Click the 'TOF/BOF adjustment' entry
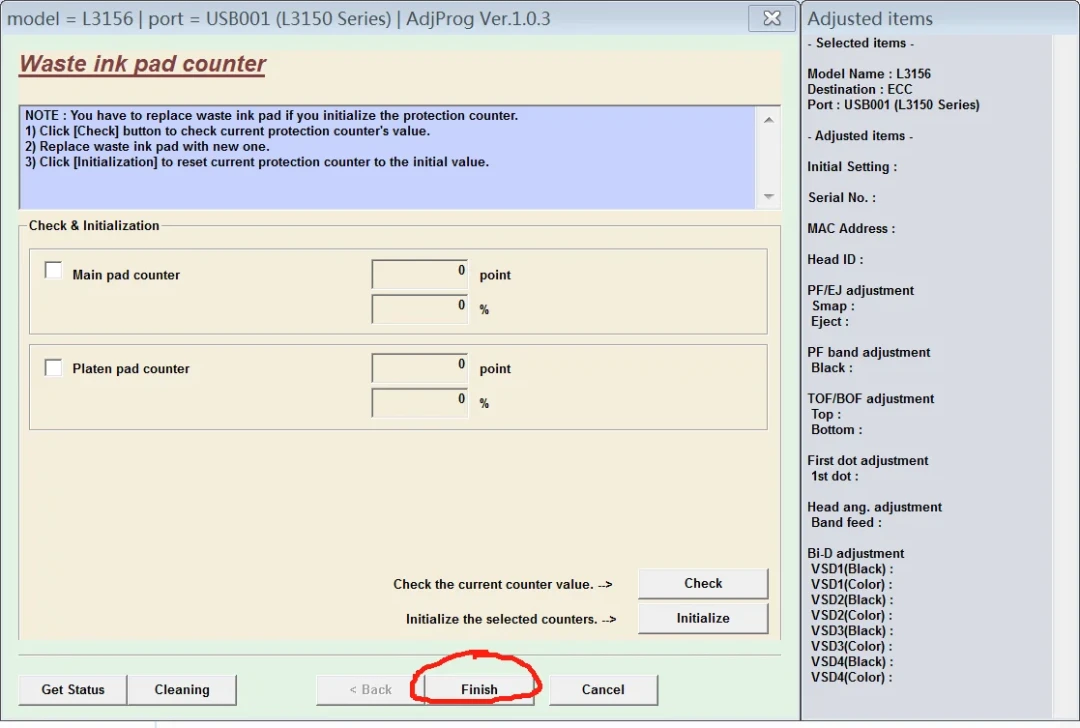The image size is (1080, 728). [871, 399]
